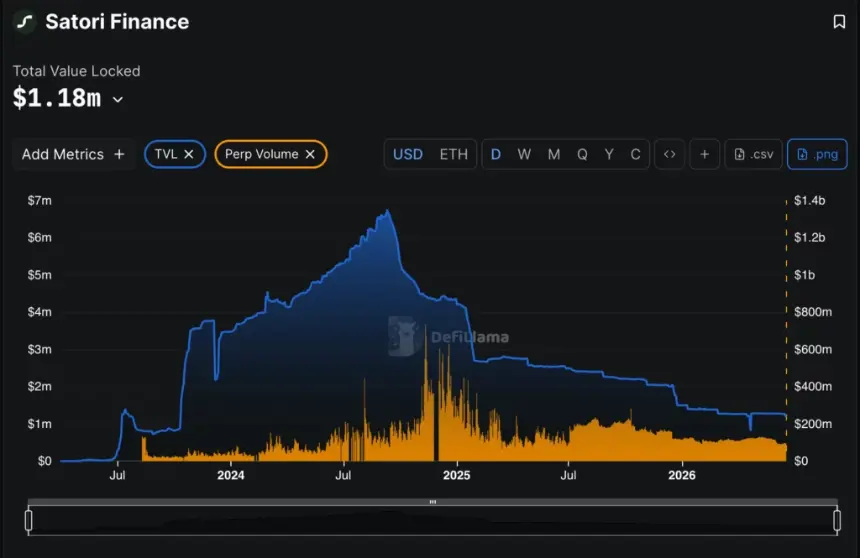Click the 2024 label on the x-axis
860x558 pixels.
230,475
